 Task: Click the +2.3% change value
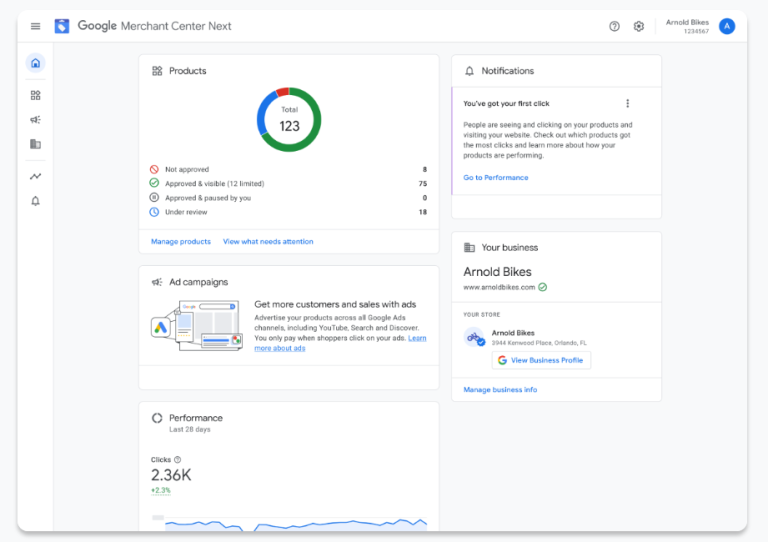click(x=161, y=491)
